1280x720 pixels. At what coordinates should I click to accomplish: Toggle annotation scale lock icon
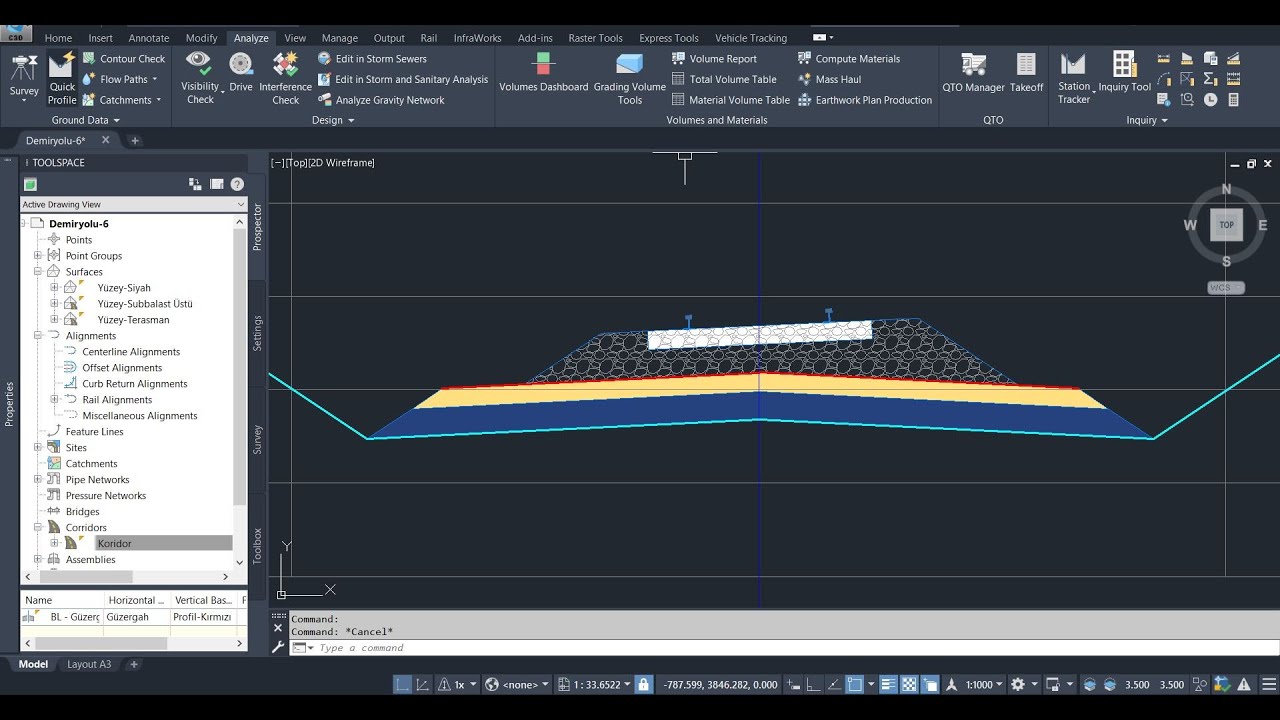tap(643, 685)
